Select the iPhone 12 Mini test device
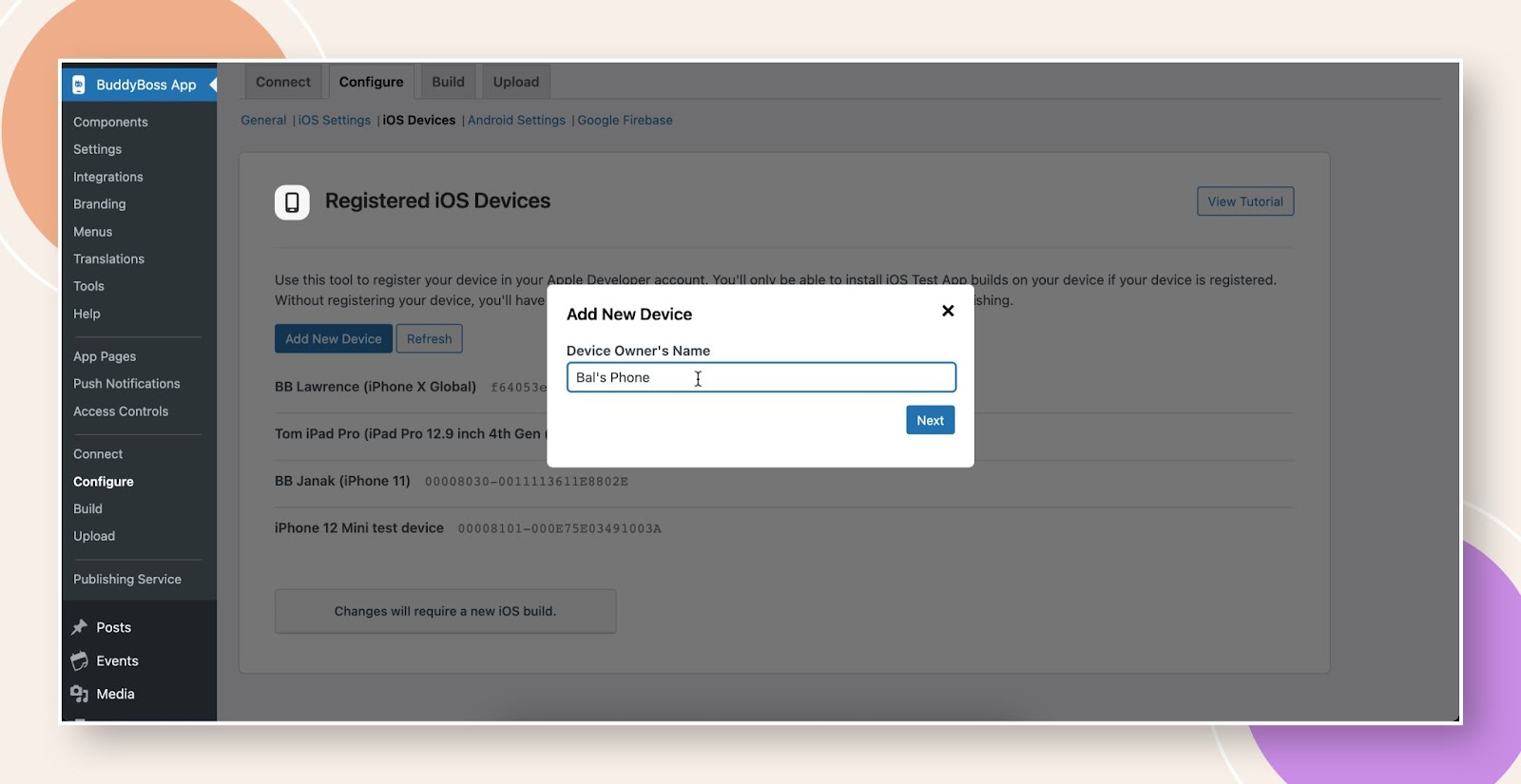The image size is (1521, 784). (359, 527)
